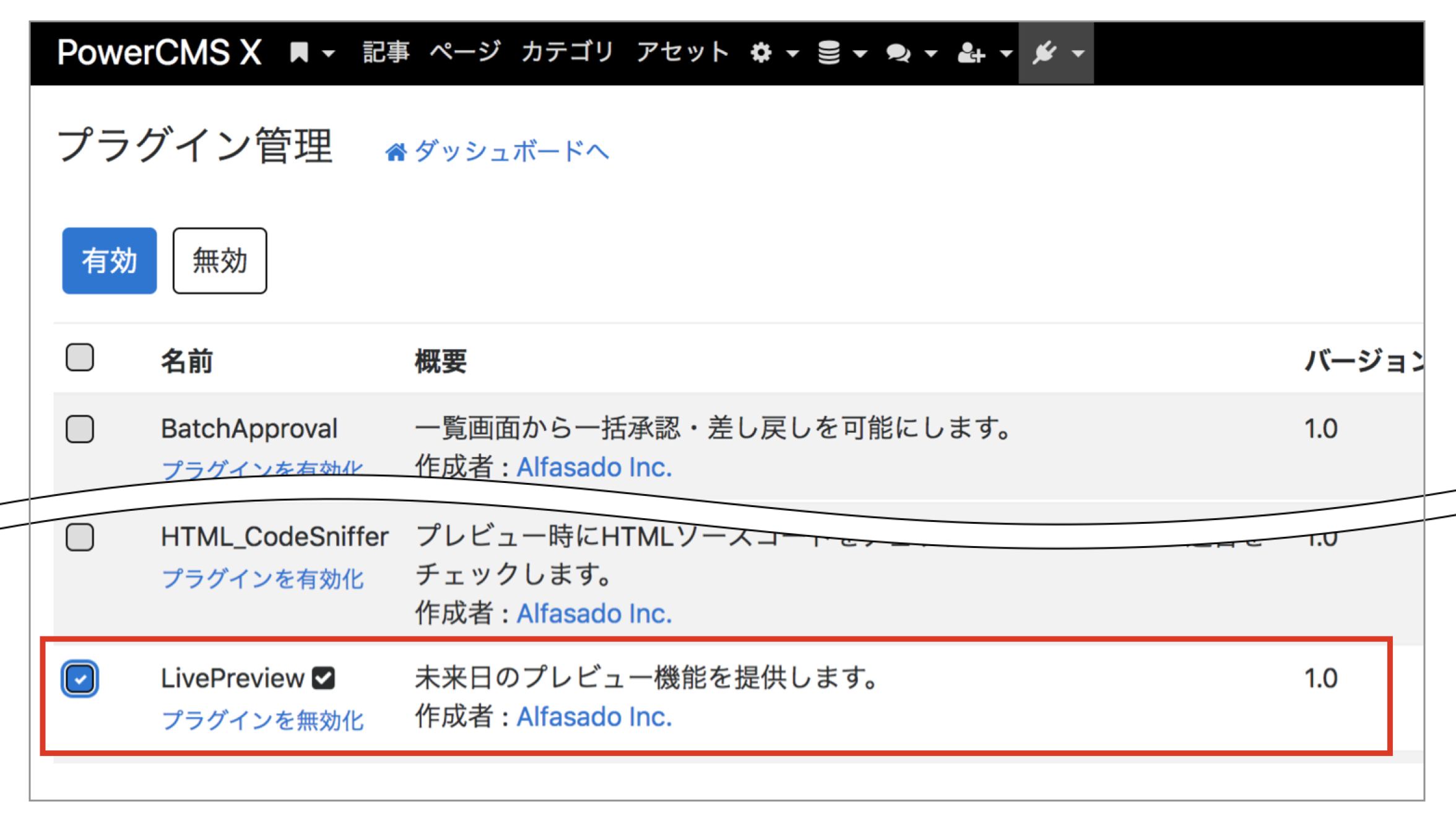Expand the plugin menu dropdown arrow
Image resolution: width=1456 pixels, height=821 pixels.
[1077, 54]
